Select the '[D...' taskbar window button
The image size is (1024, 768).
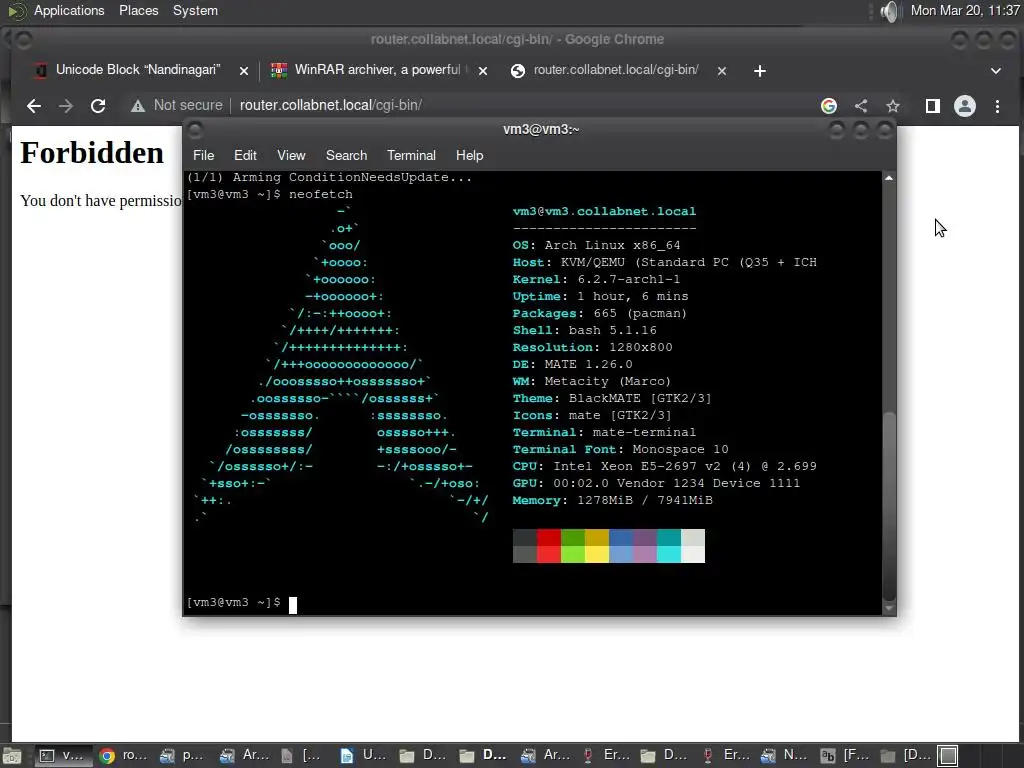tap(905, 756)
